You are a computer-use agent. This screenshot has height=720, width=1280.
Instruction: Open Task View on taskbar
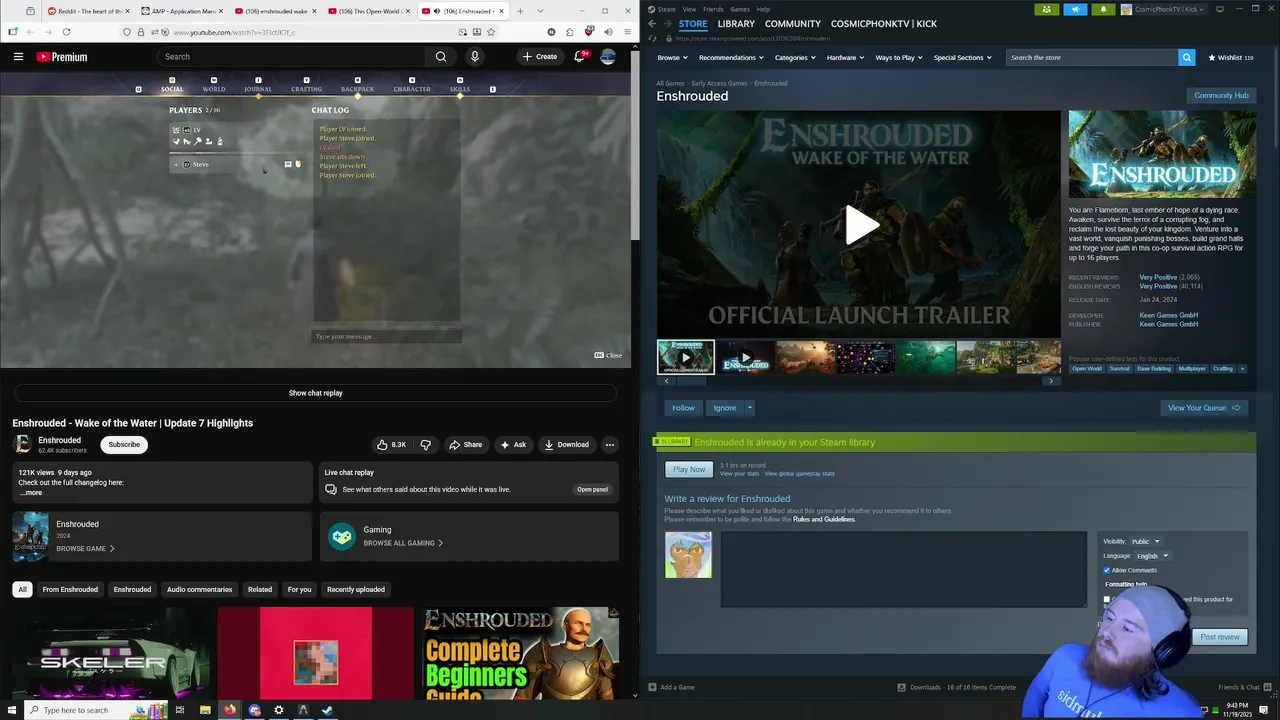click(180, 710)
